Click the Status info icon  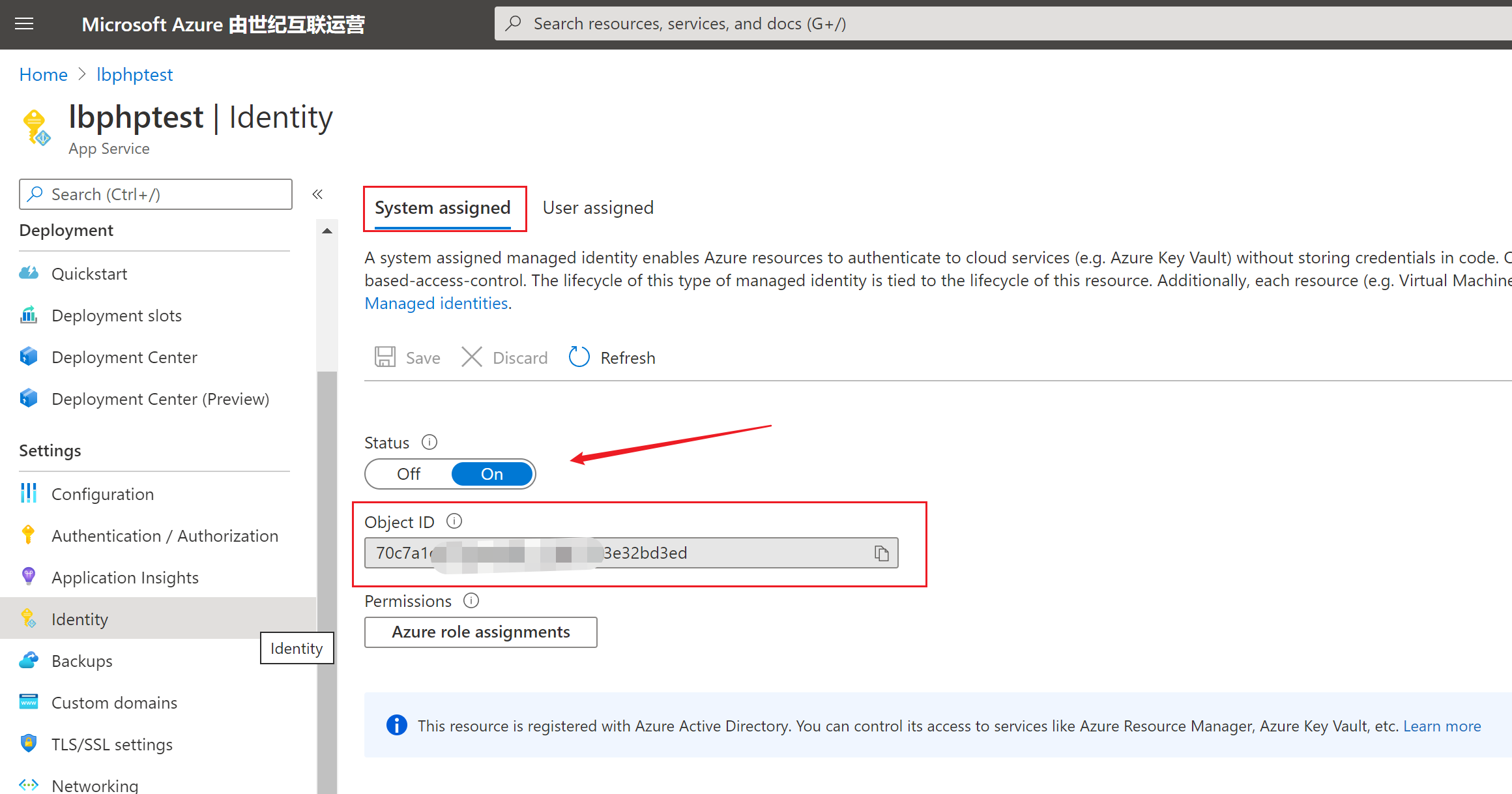click(x=429, y=442)
